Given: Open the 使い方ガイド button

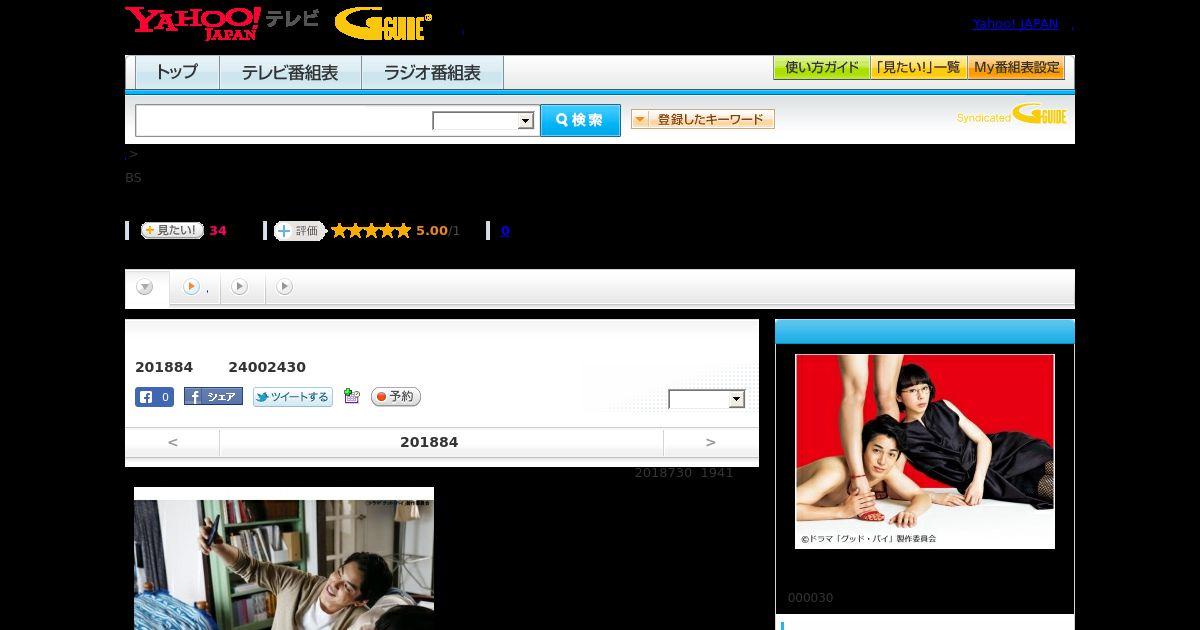Looking at the screenshot, I should click(x=822, y=68).
